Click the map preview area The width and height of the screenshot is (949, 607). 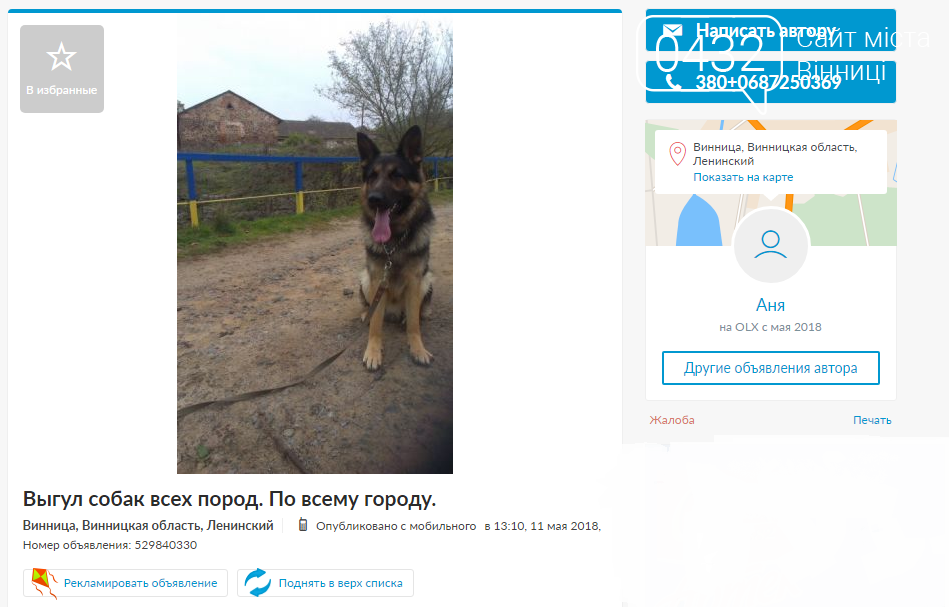pyautogui.click(x=770, y=183)
